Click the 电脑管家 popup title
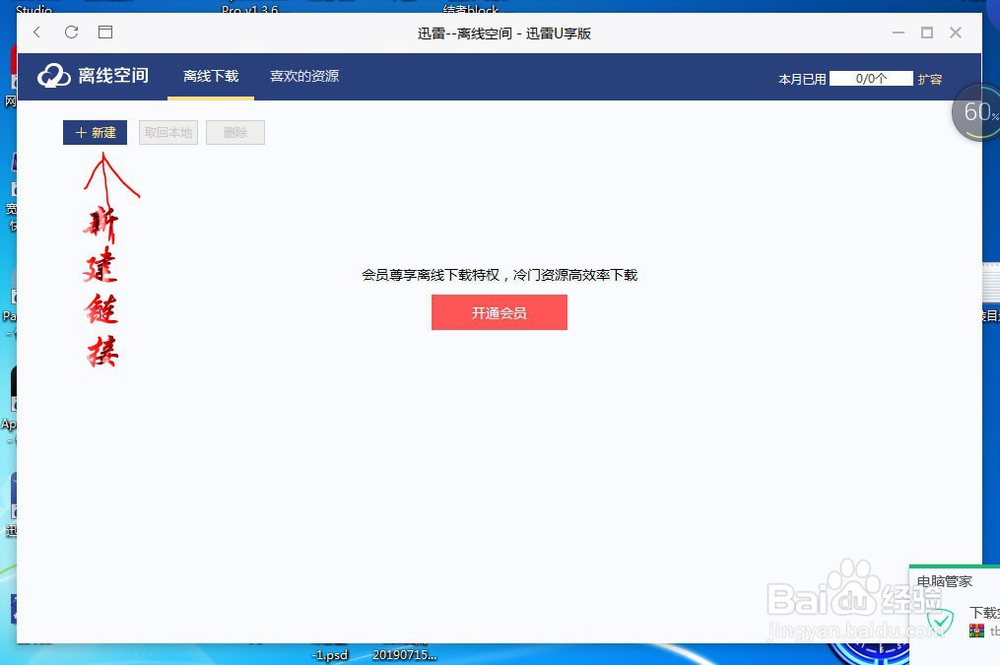 coord(945,581)
